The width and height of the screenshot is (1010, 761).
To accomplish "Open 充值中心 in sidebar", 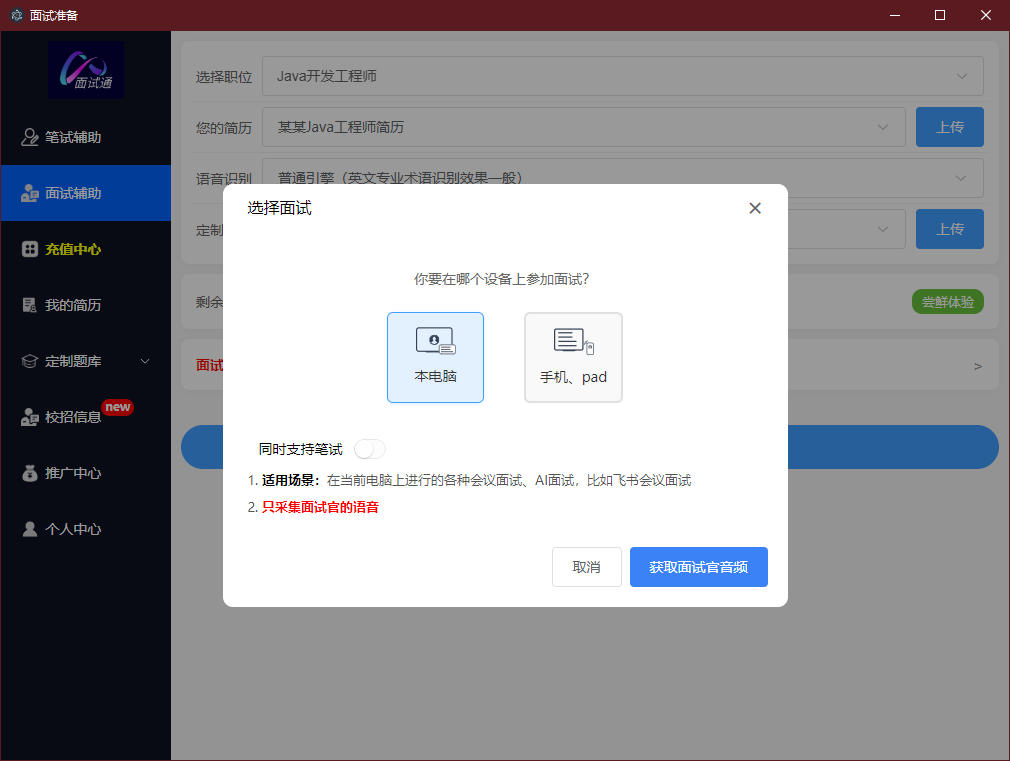I will point(86,249).
